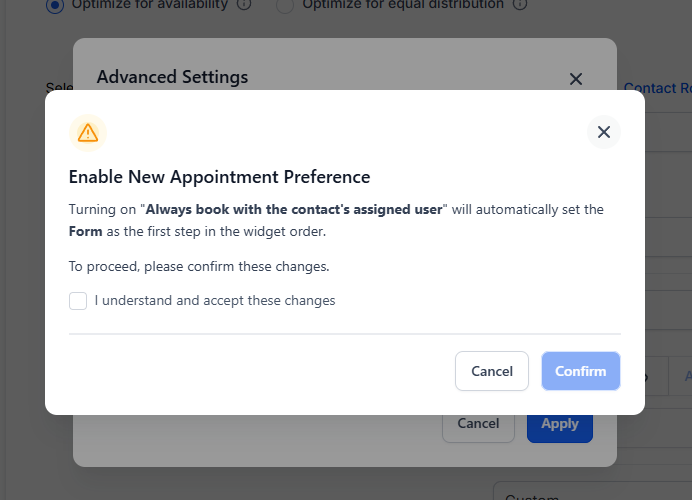Click the blue Apply button
The height and width of the screenshot is (500, 692).
559,424
